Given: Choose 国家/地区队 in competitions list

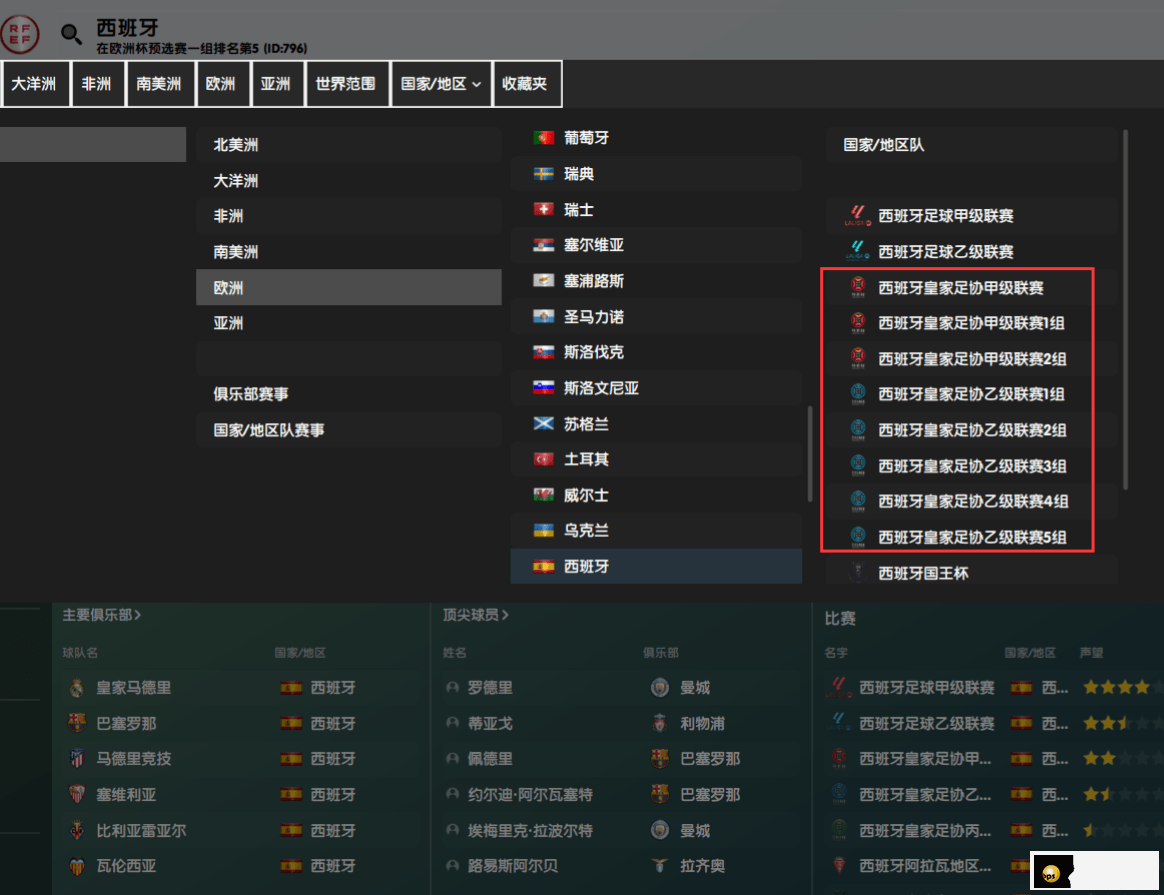Looking at the screenshot, I should click(x=971, y=145).
